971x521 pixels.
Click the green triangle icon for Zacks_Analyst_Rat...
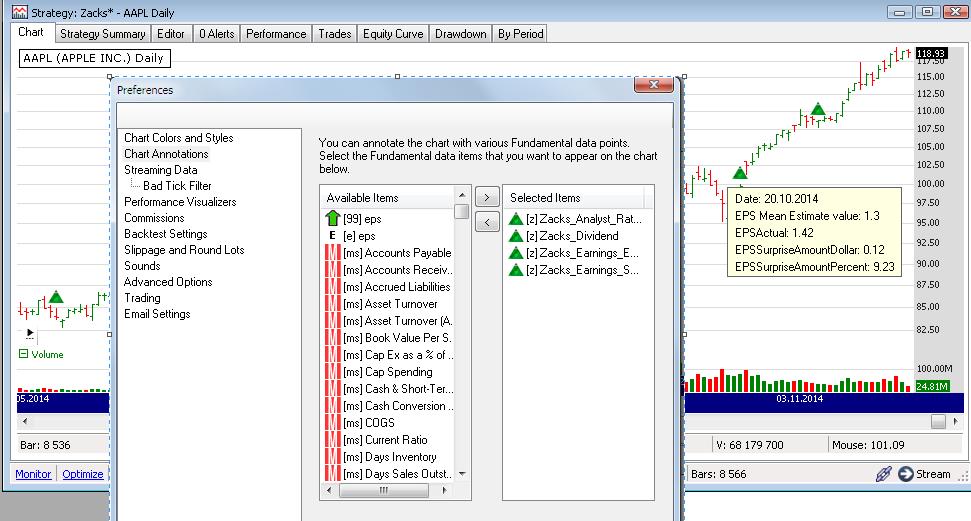(516, 219)
